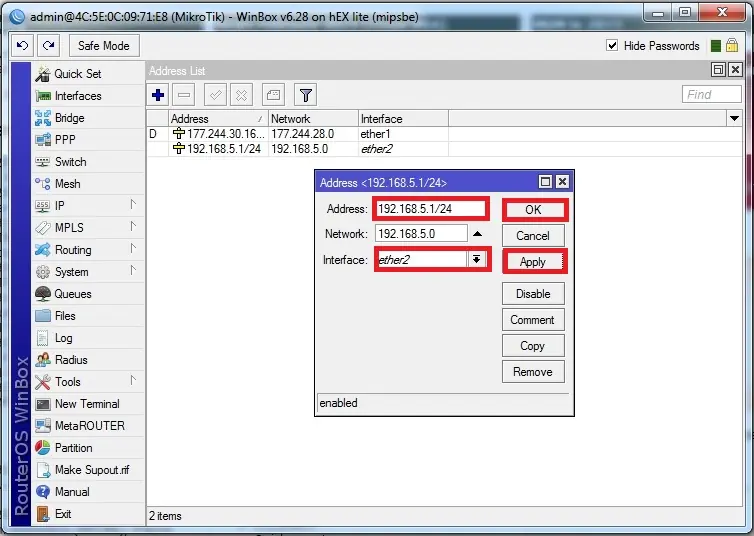The height and width of the screenshot is (536, 754).
Task: Click the checkmark Enable toolbar icon
Action: [x=215, y=95]
